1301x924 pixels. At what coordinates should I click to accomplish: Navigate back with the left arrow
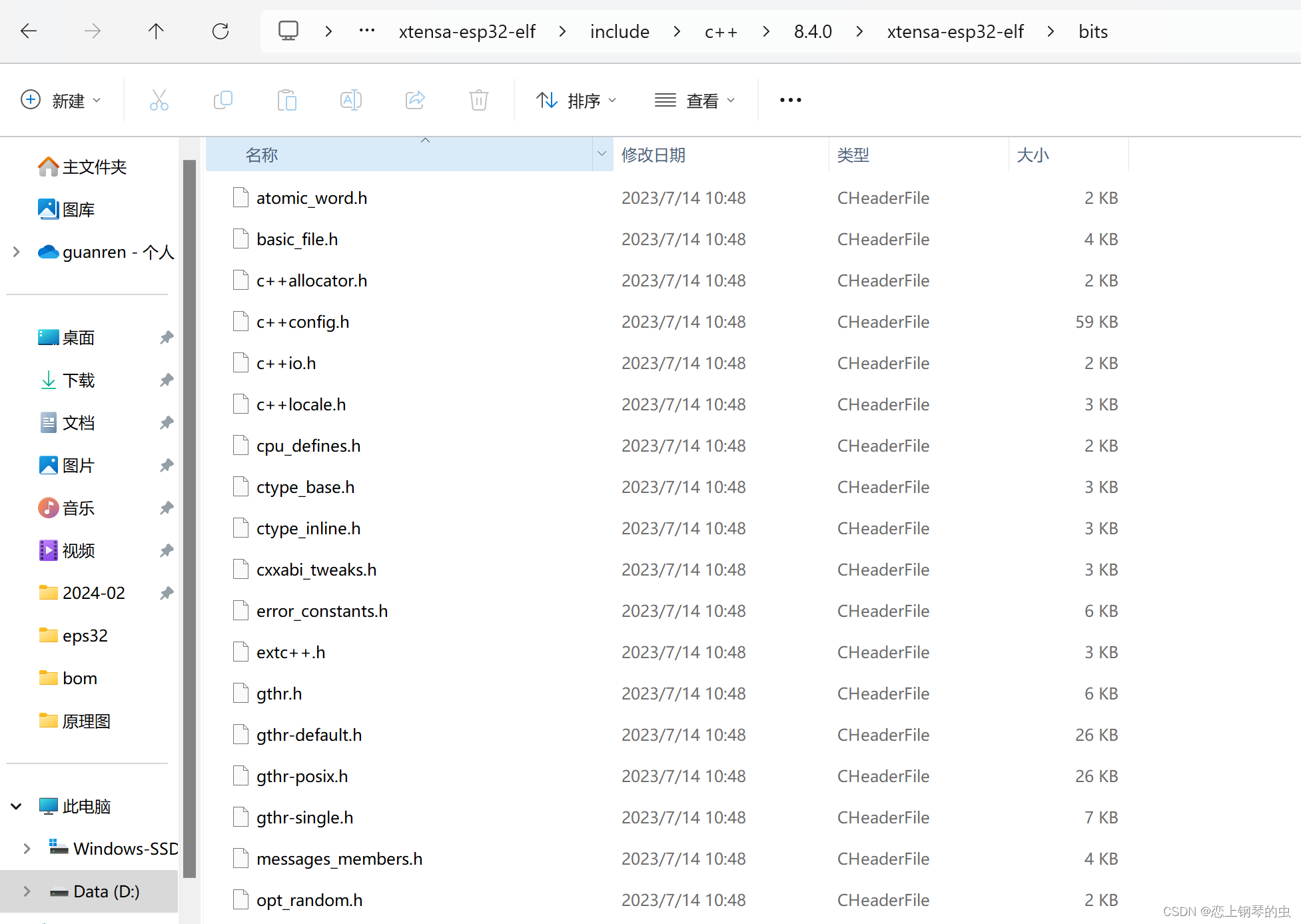point(29,31)
